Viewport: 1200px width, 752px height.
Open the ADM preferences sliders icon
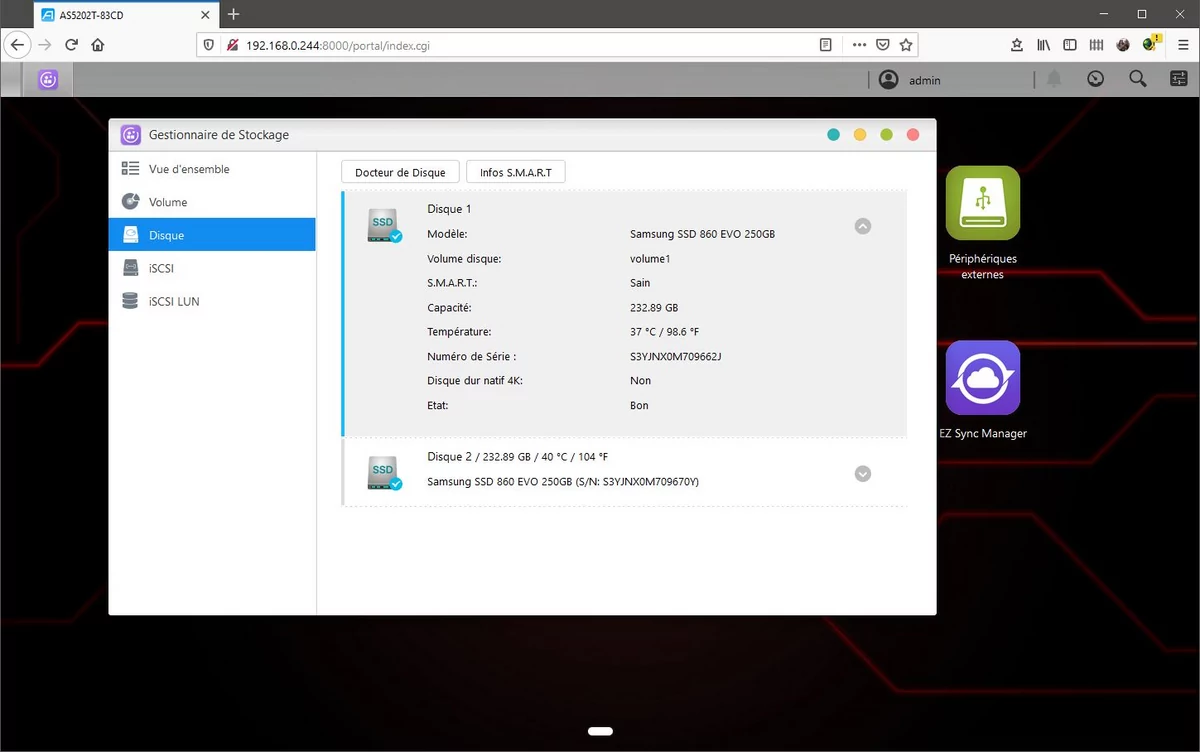[1180, 79]
